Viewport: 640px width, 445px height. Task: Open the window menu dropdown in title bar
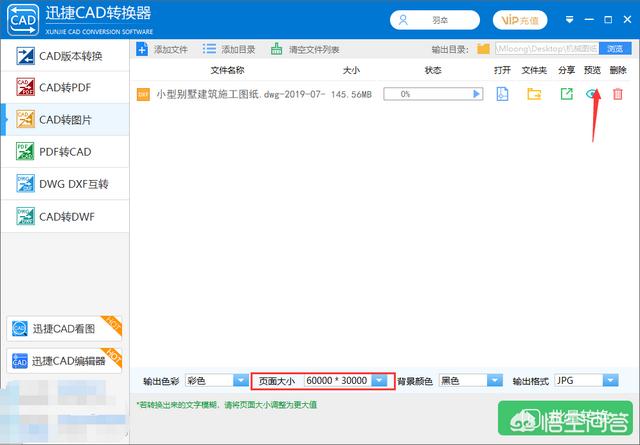click(570, 19)
